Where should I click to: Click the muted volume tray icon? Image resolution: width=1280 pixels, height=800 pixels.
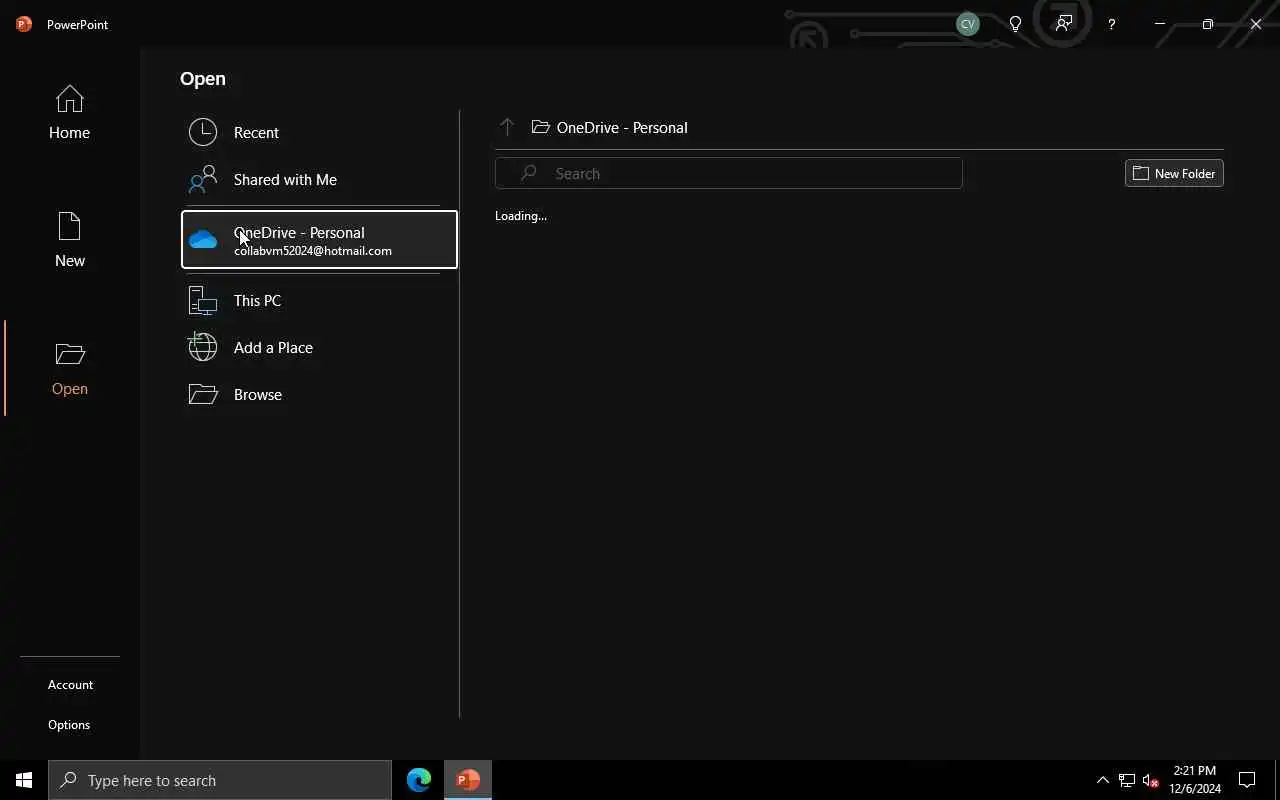[1151, 780]
